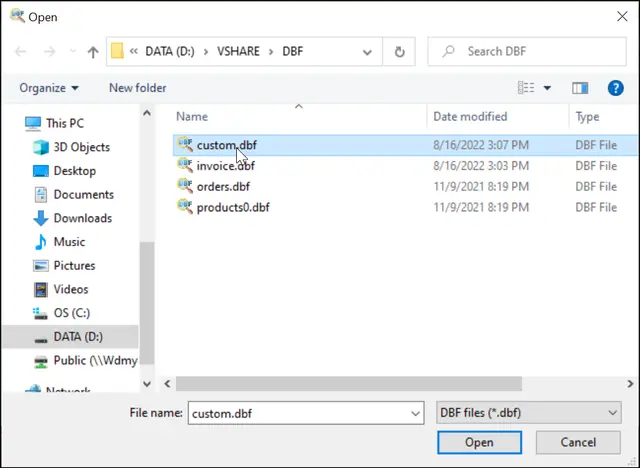This screenshot has width=640, height=468.
Task: Expand the Organize dropdown menu
Action: click(49, 88)
